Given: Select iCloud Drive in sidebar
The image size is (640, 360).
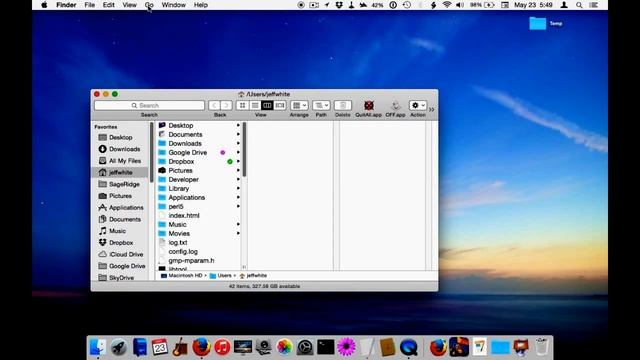Looking at the screenshot, I should pos(126,254).
